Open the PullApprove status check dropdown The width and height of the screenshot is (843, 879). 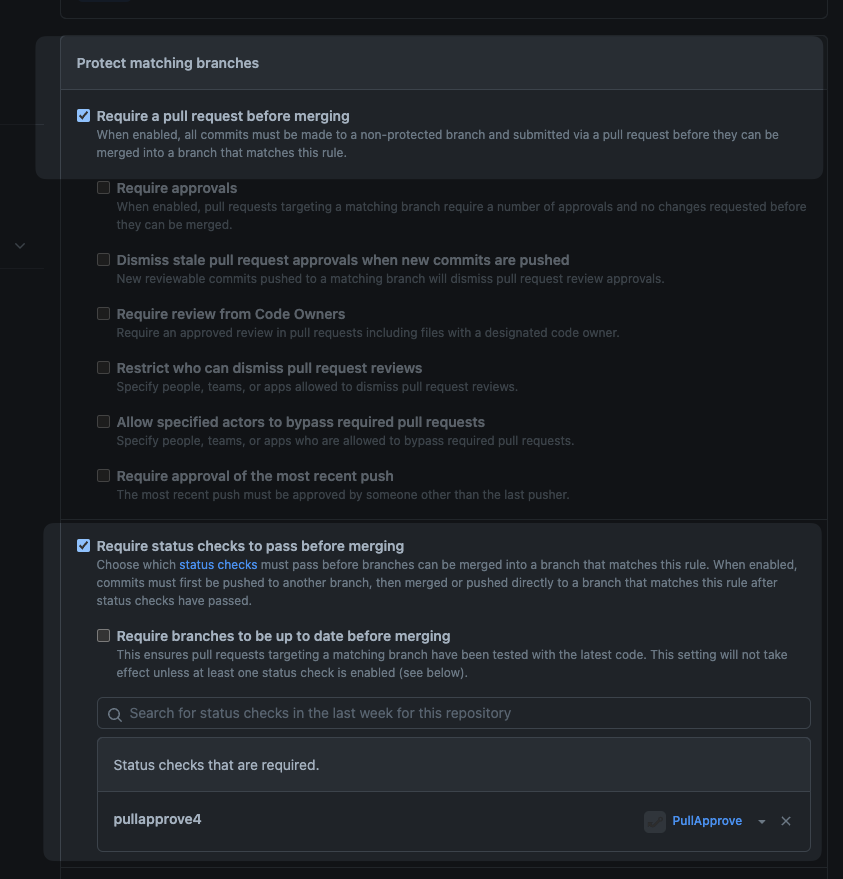point(761,821)
